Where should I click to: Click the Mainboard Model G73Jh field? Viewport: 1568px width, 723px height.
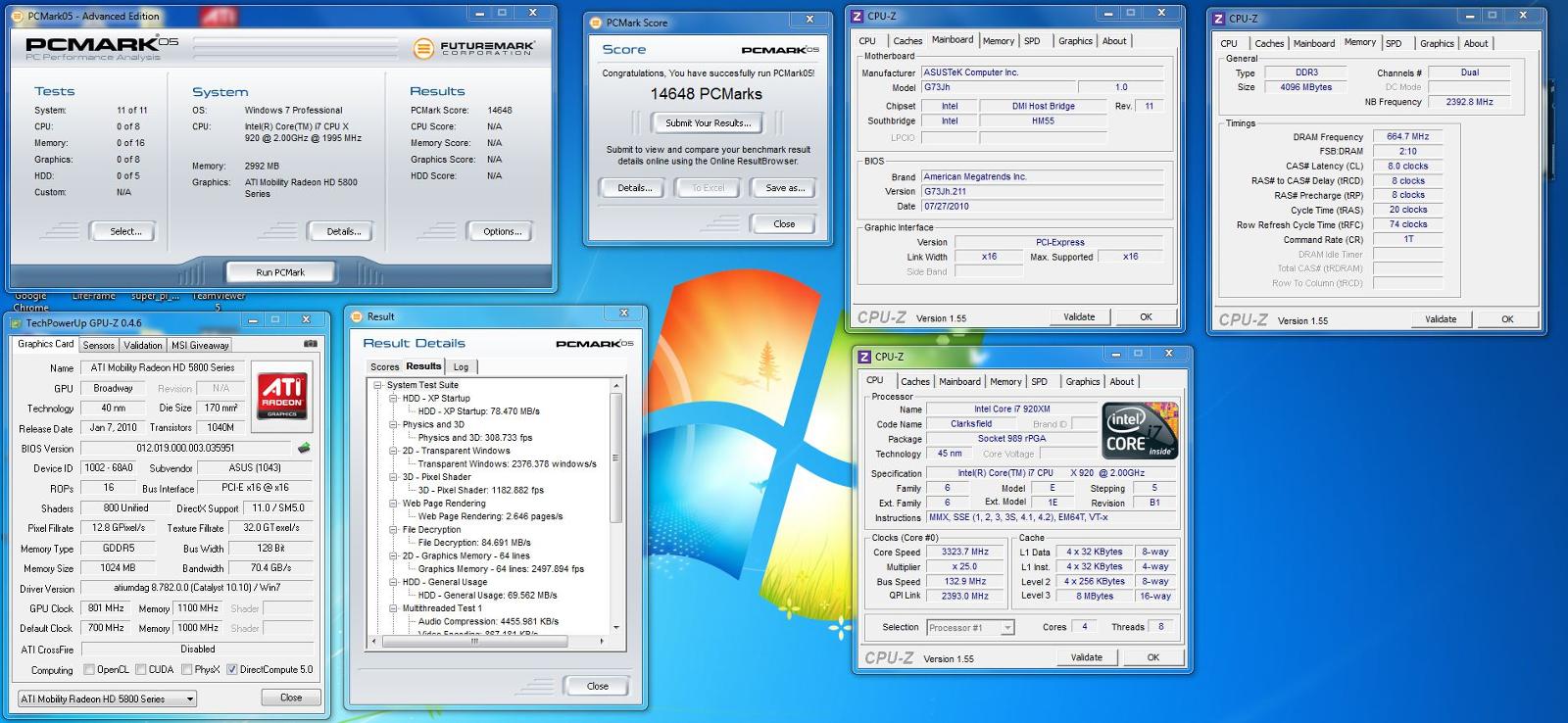1000,87
